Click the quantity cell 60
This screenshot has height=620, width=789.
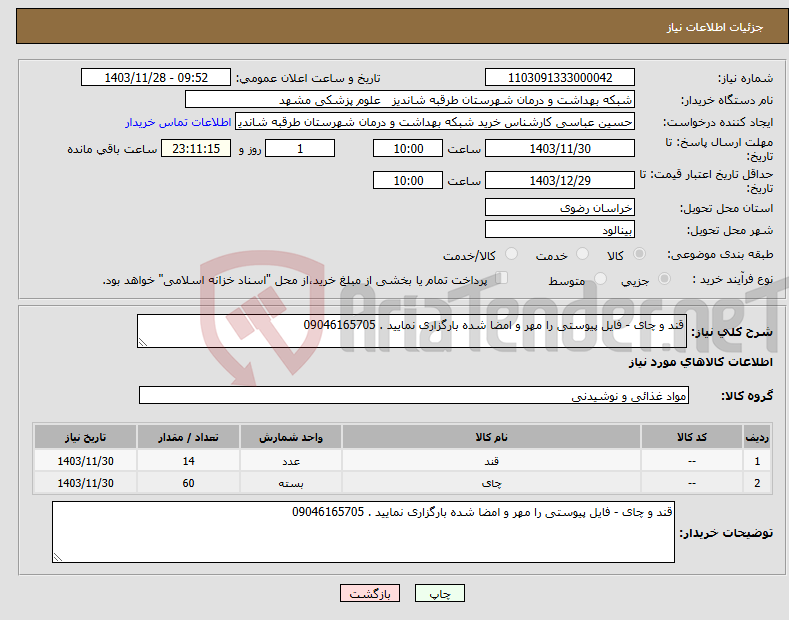point(188,483)
